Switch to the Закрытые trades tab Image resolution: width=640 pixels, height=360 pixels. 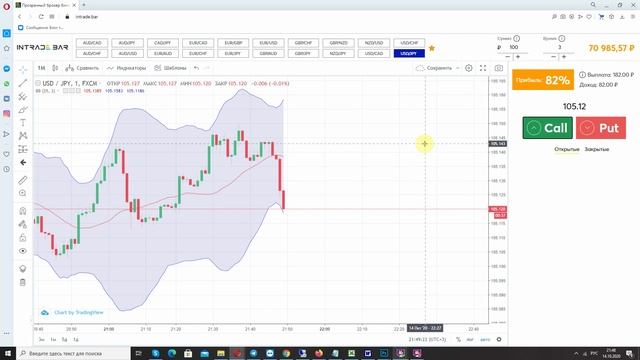pos(596,149)
